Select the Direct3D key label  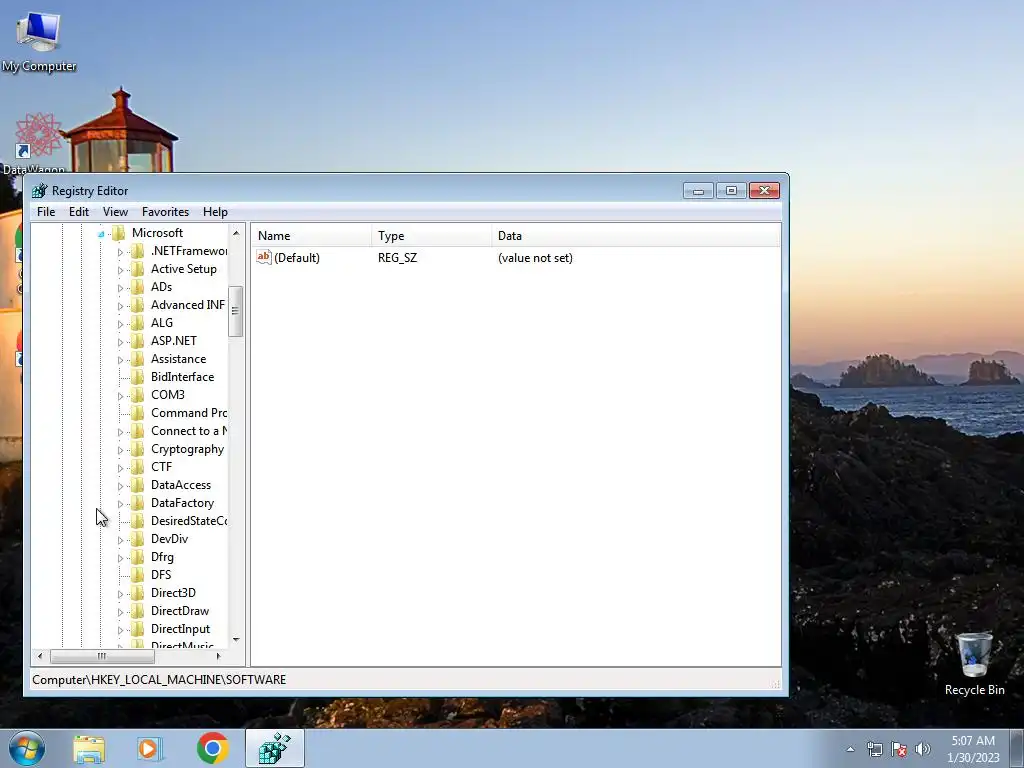[173, 593]
